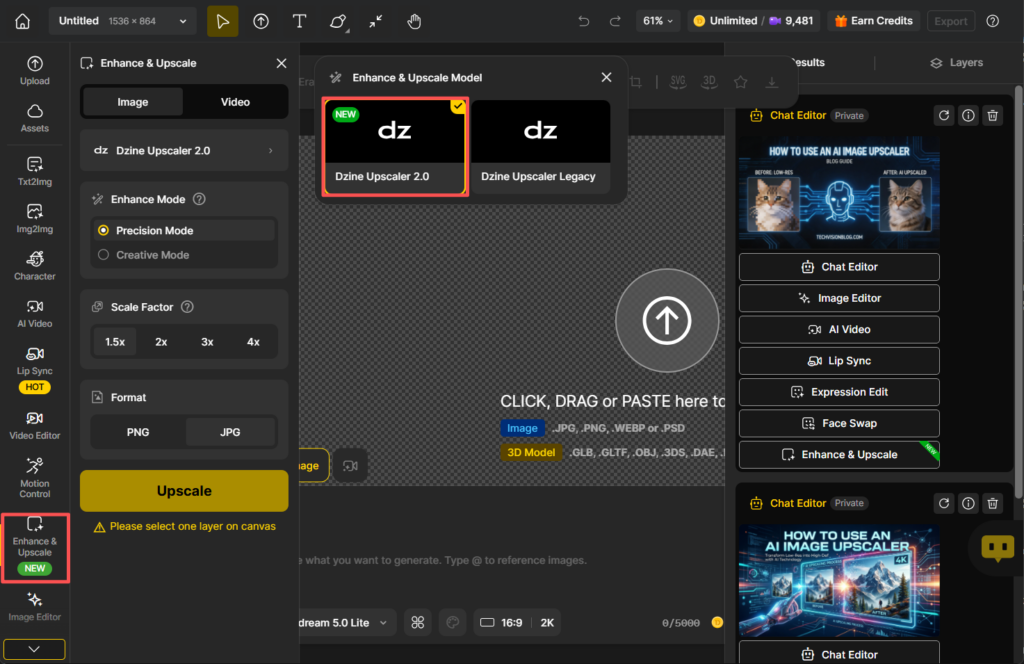The width and height of the screenshot is (1024, 664).
Task: Open the Character sidebar tool
Action: coord(35,265)
